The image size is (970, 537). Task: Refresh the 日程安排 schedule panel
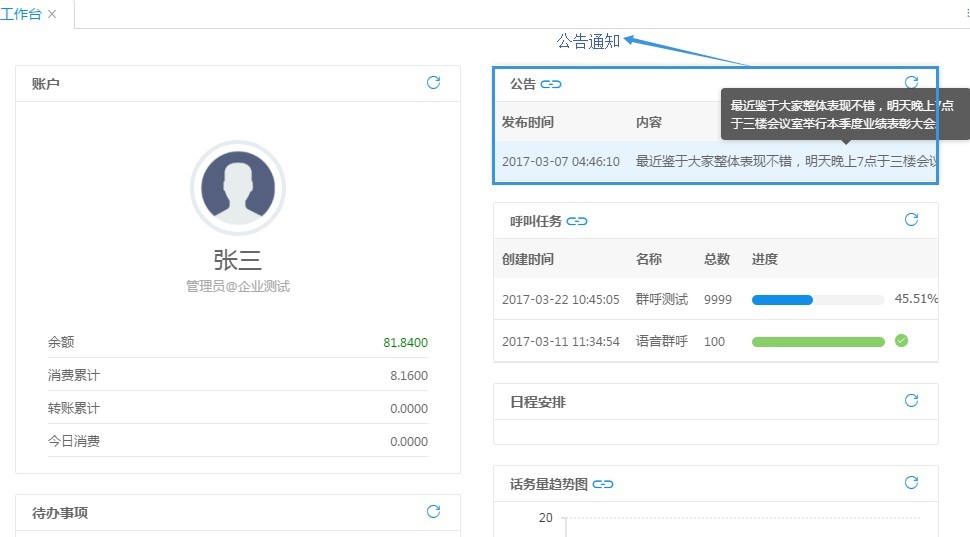(911, 401)
